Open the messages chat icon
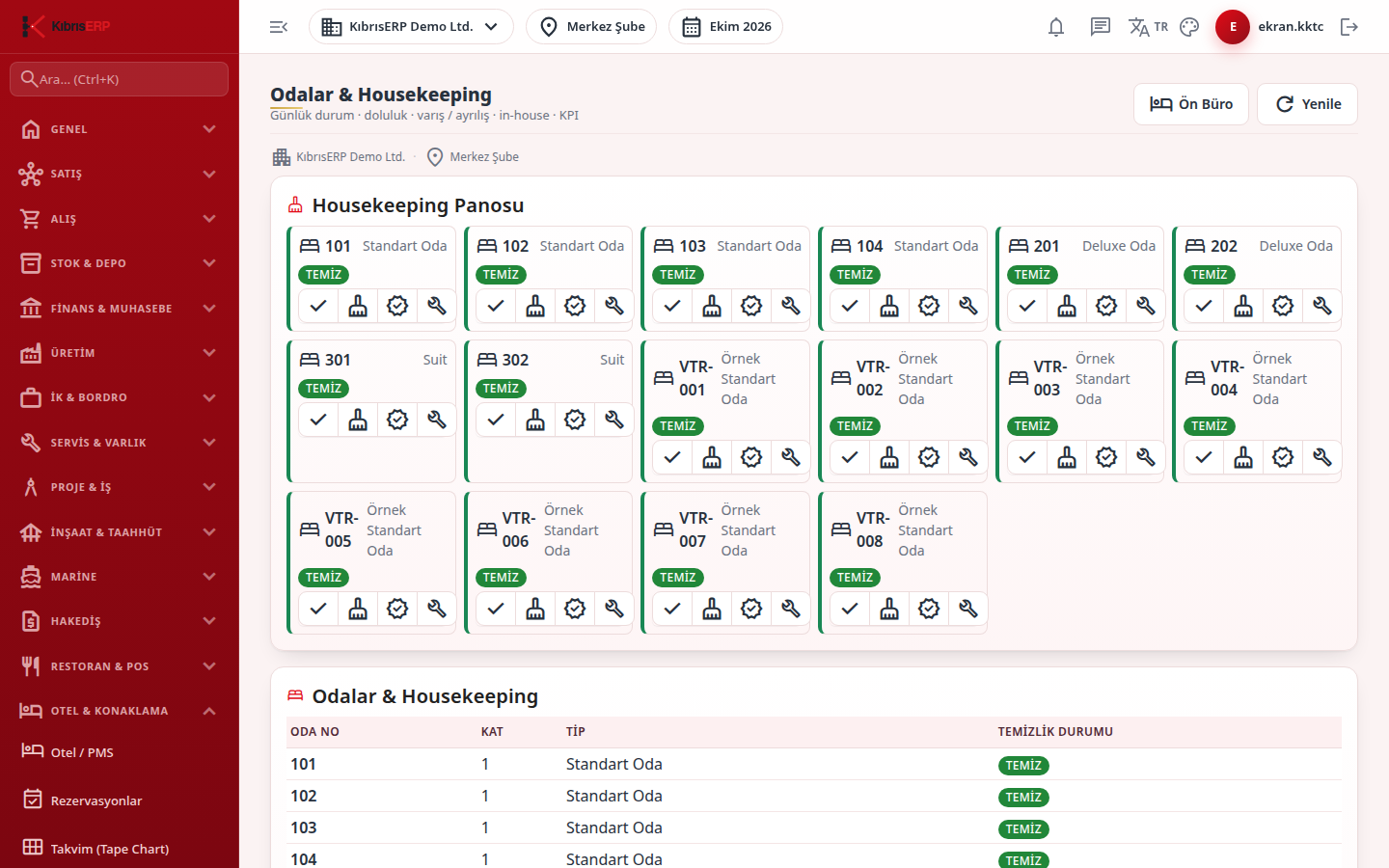1389x868 pixels. pyautogui.click(x=1101, y=27)
